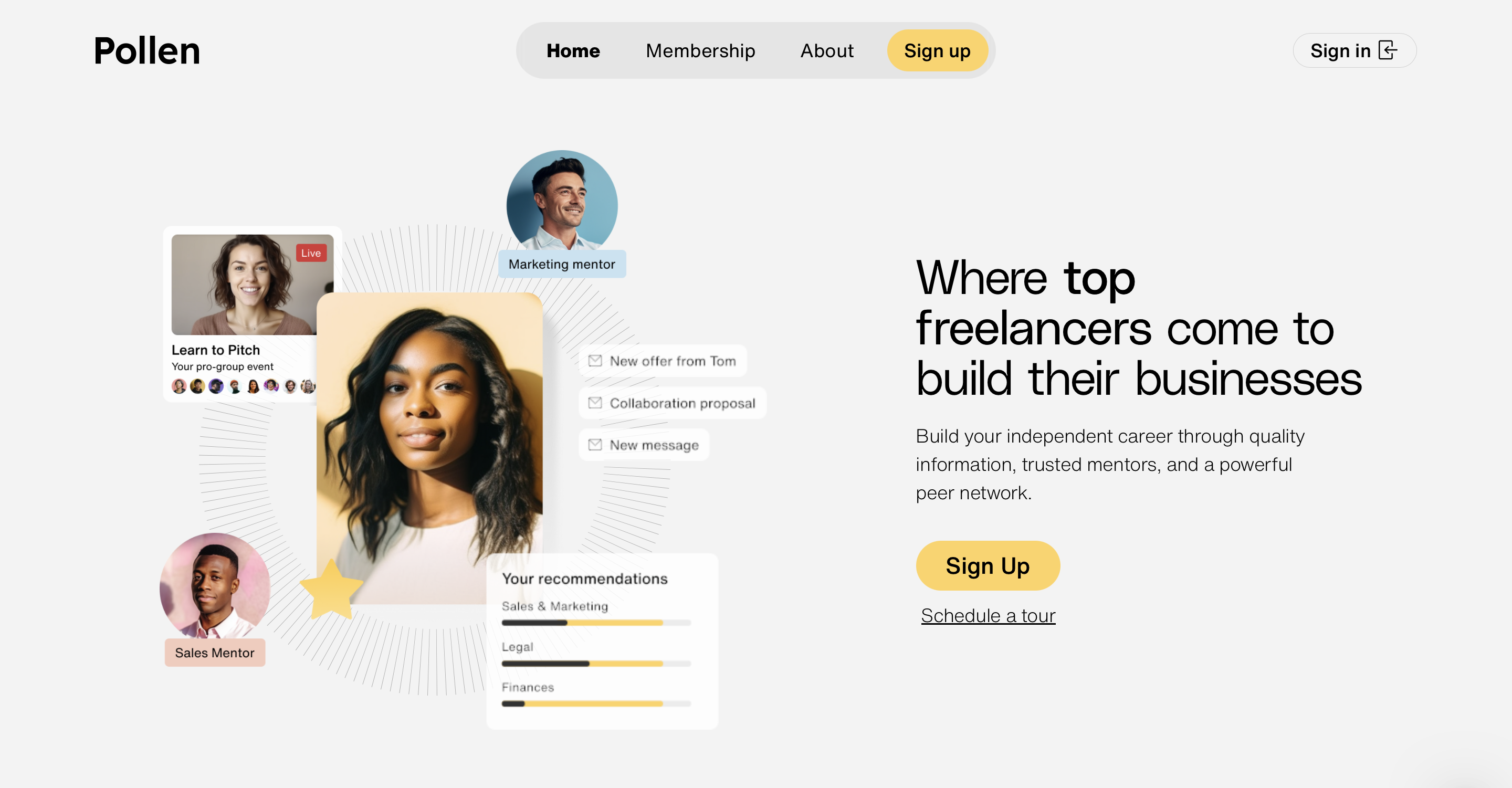
Task: Click the yellow Sign up button in navbar
Action: [937, 50]
